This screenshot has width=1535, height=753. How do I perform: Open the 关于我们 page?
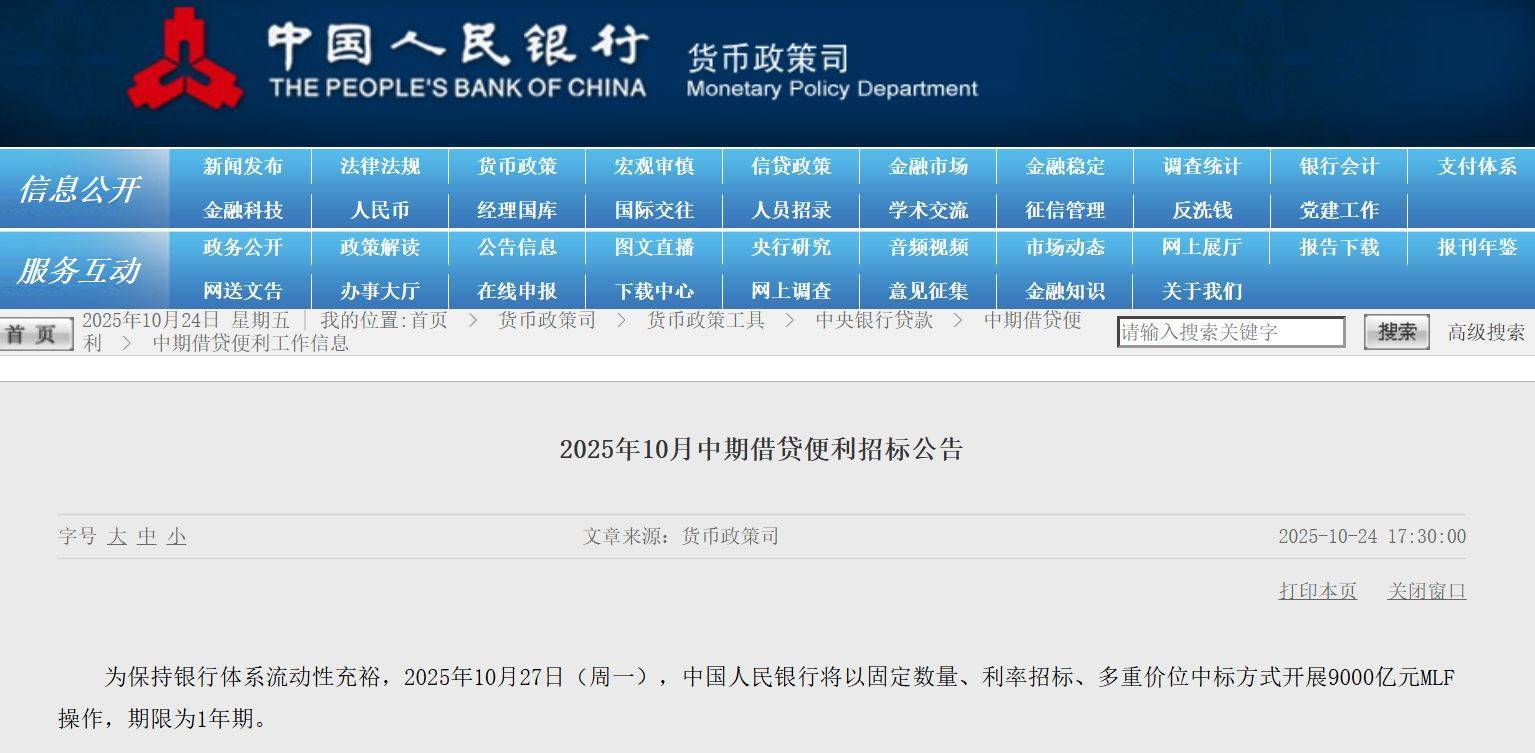tap(1201, 291)
